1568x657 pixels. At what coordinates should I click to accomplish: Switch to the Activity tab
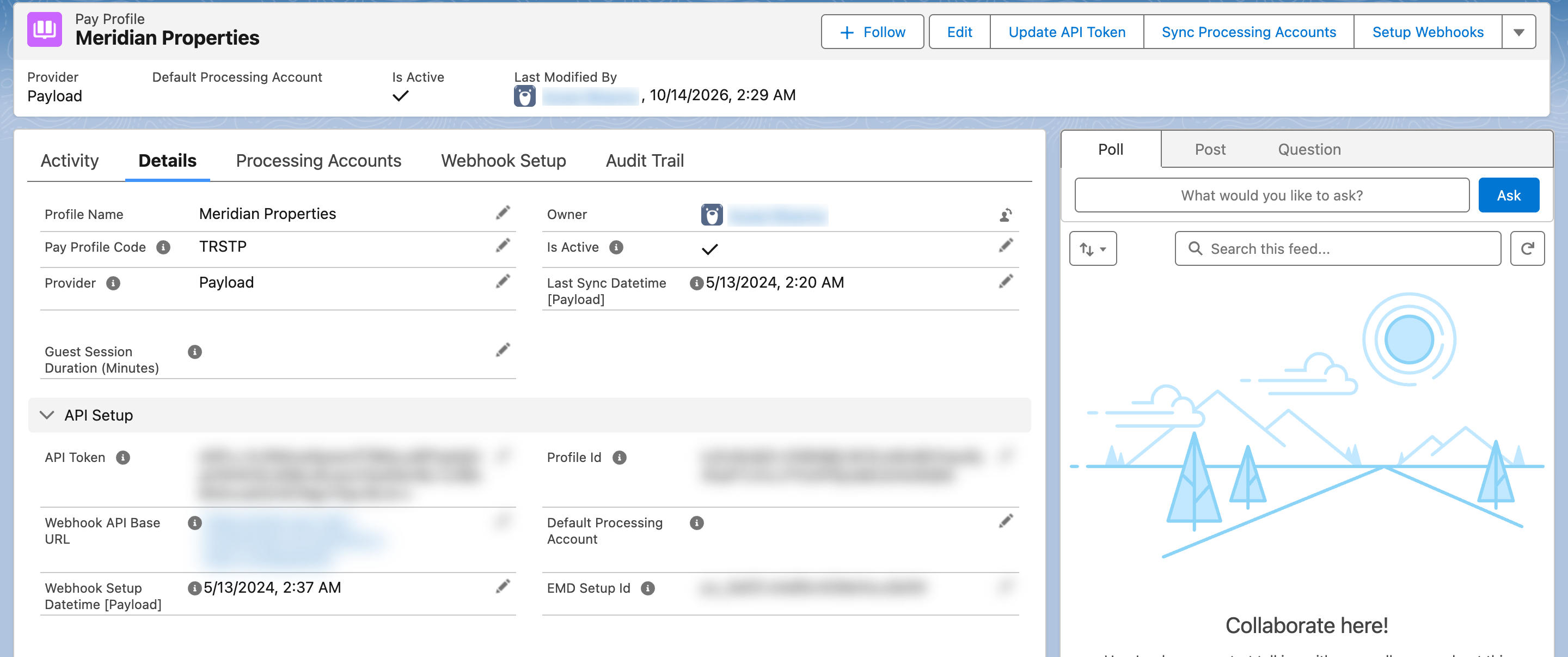click(69, 161)
